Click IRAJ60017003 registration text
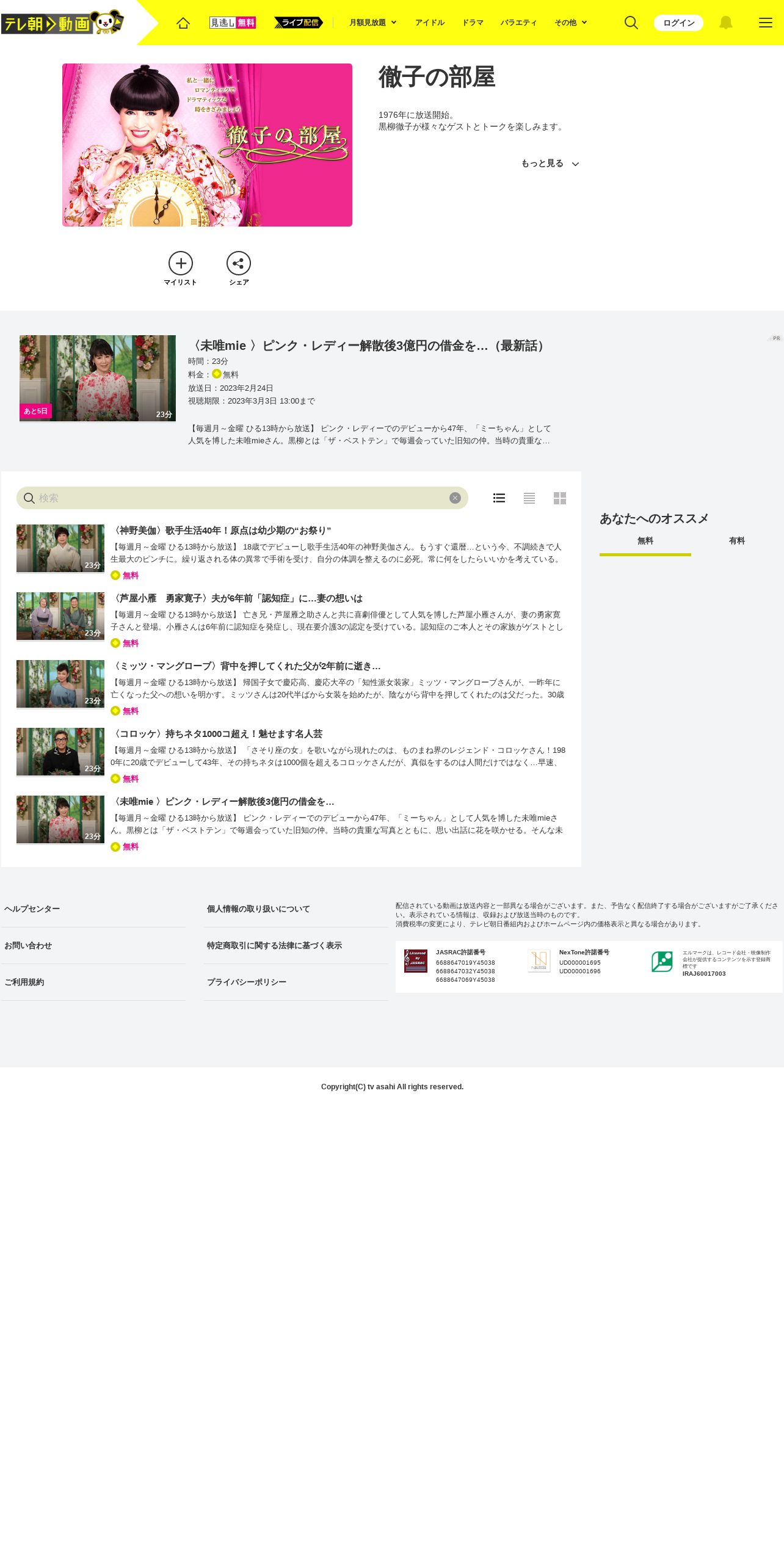 tap(704, 974)
